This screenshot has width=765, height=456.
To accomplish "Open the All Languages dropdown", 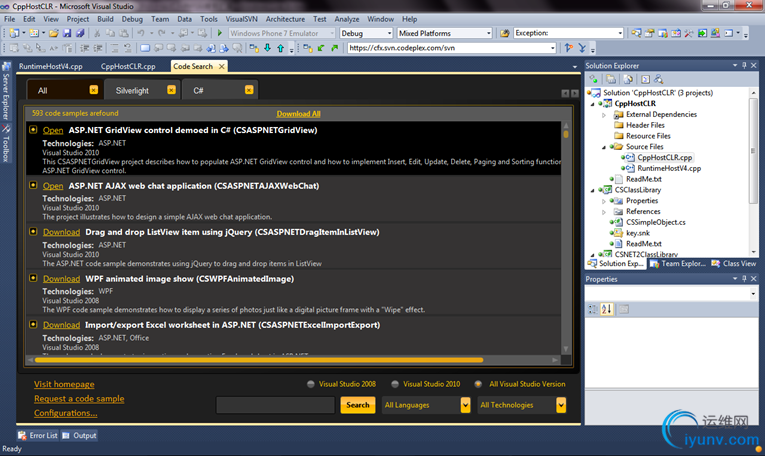I will tap(465, 405).
